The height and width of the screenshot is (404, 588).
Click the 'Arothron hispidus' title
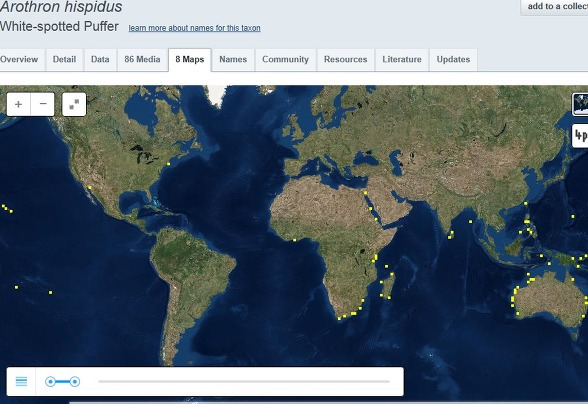61,6
